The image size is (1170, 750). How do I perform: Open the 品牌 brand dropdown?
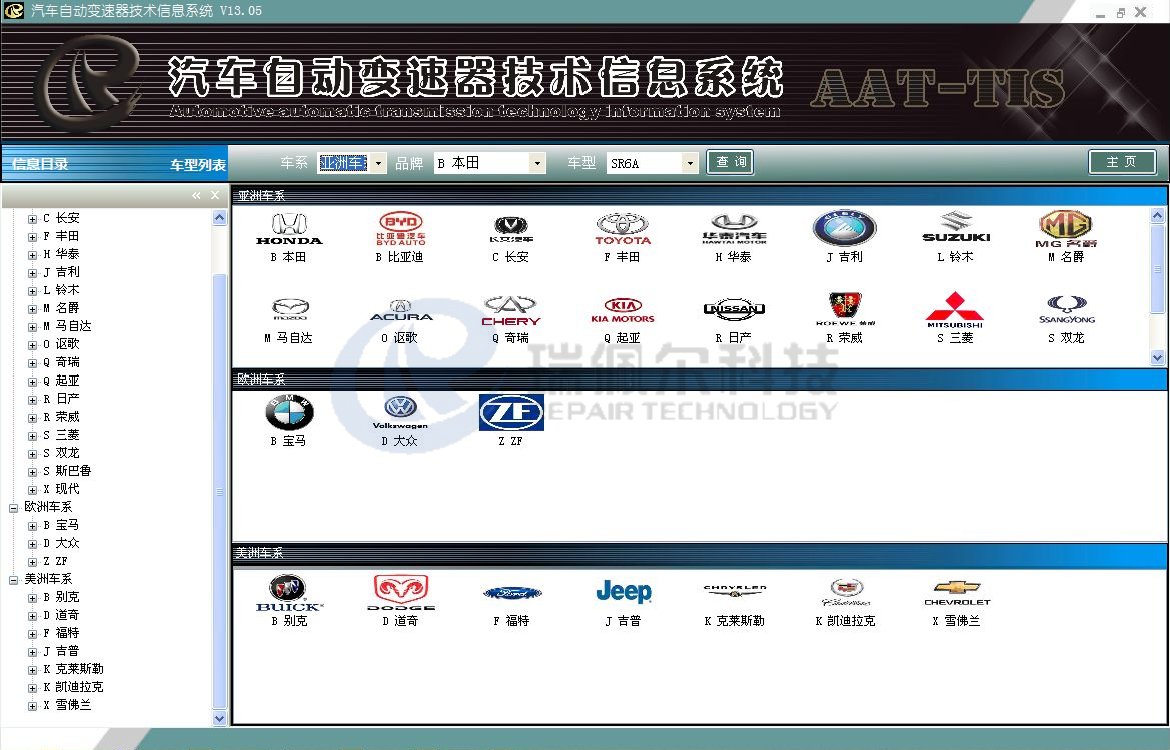(x=537, y=163)
